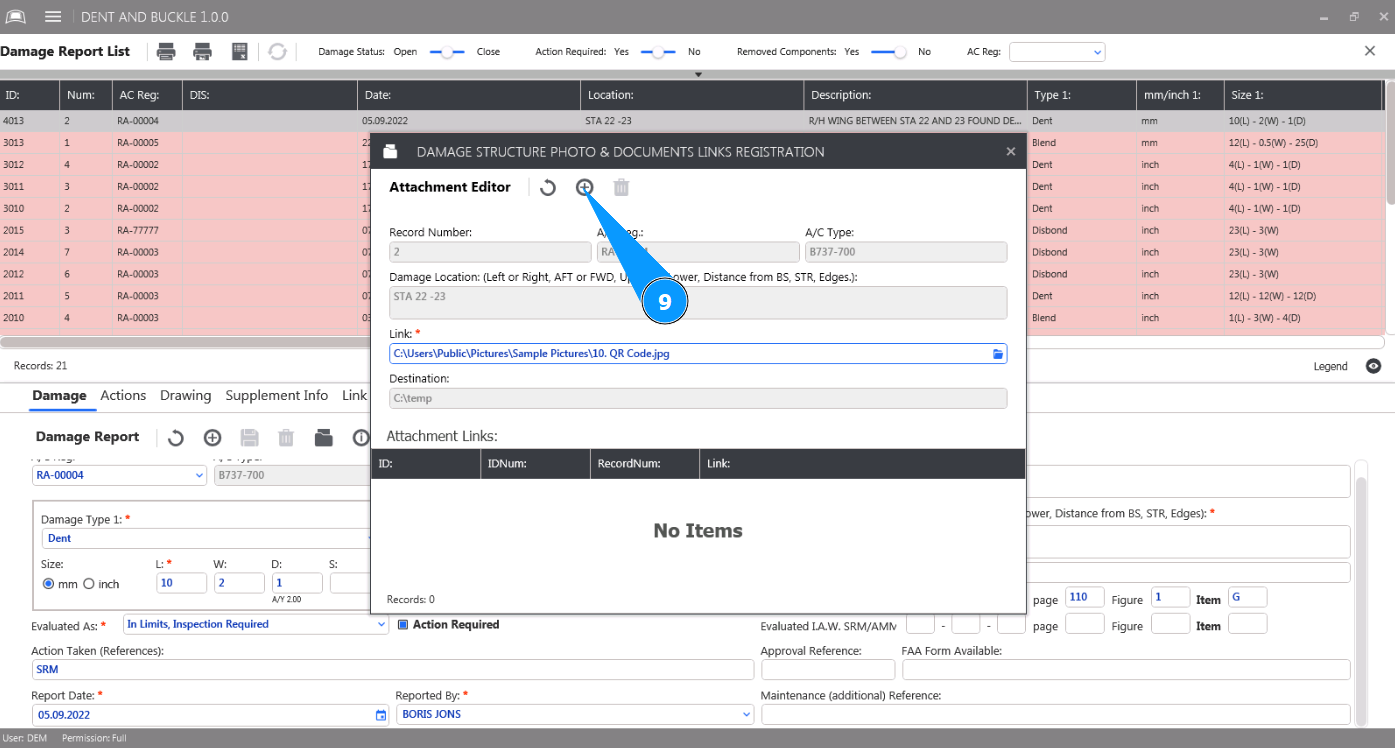Click the IDNum column header in Attachment Links
The image size is (1395, 748).
pyautogui.click(x=536, y=463)
